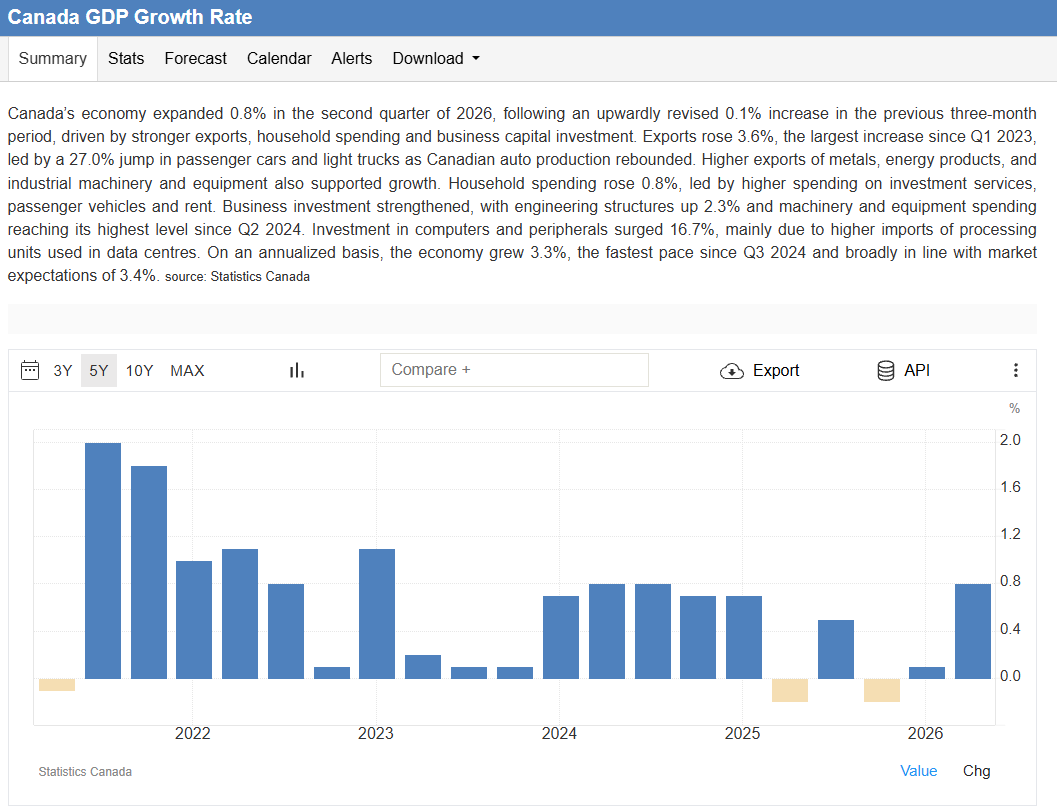This screenshot has height=810, width=1057.
Task: Open the Forecast tab
Action: click(x=195, y=59)
